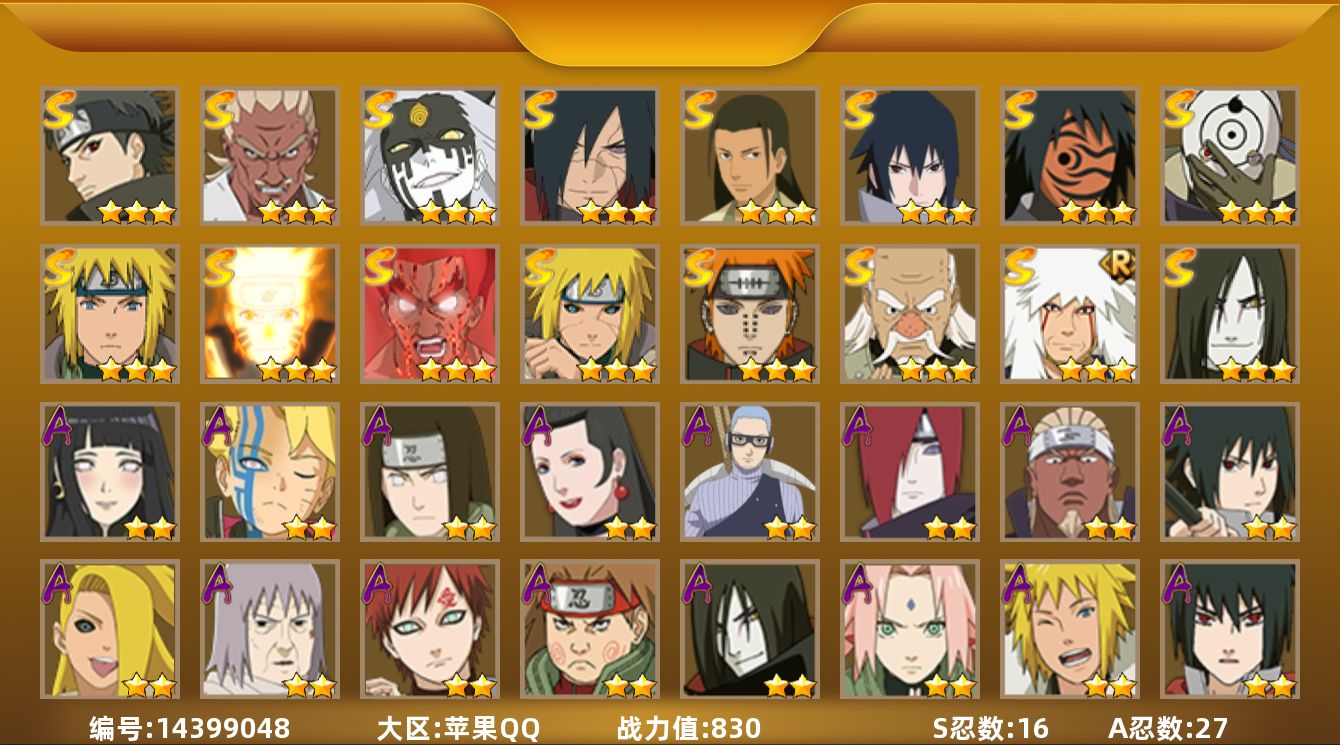This screenshot has width=1340, height=745.
Task: Select the blonde Deidara portrait
Action: coord(109,629)
